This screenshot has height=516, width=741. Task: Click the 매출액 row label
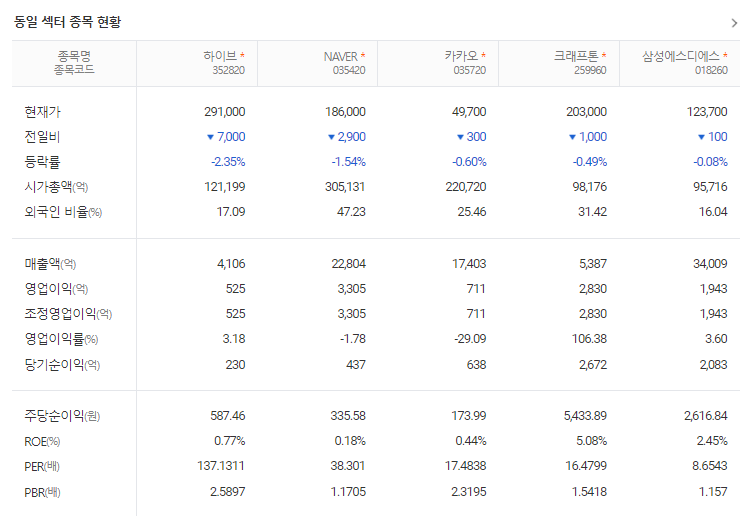[50, 264]
